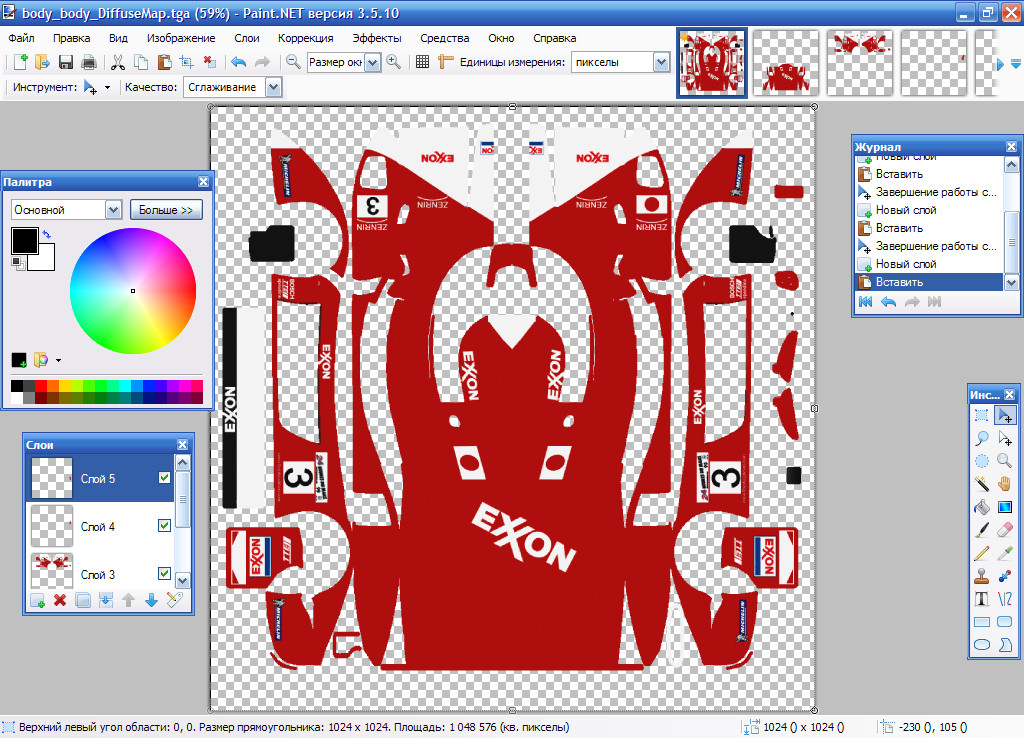Select the Eraser tool
The image size is (1024, 738).
1004,530
